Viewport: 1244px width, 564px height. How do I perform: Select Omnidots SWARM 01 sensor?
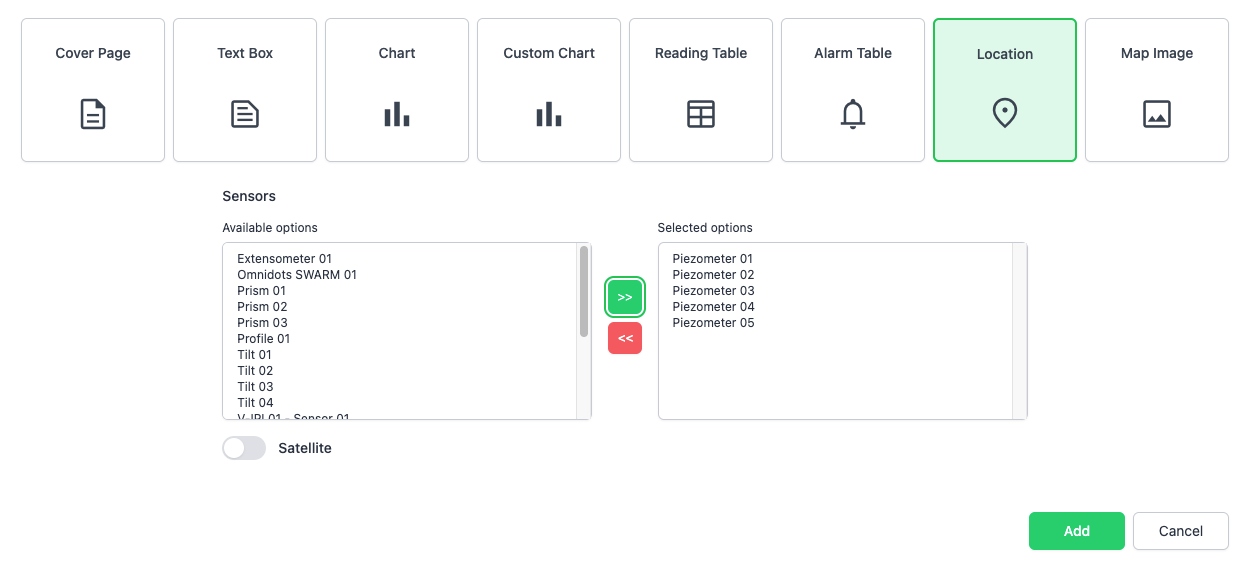tap(297, 275)
